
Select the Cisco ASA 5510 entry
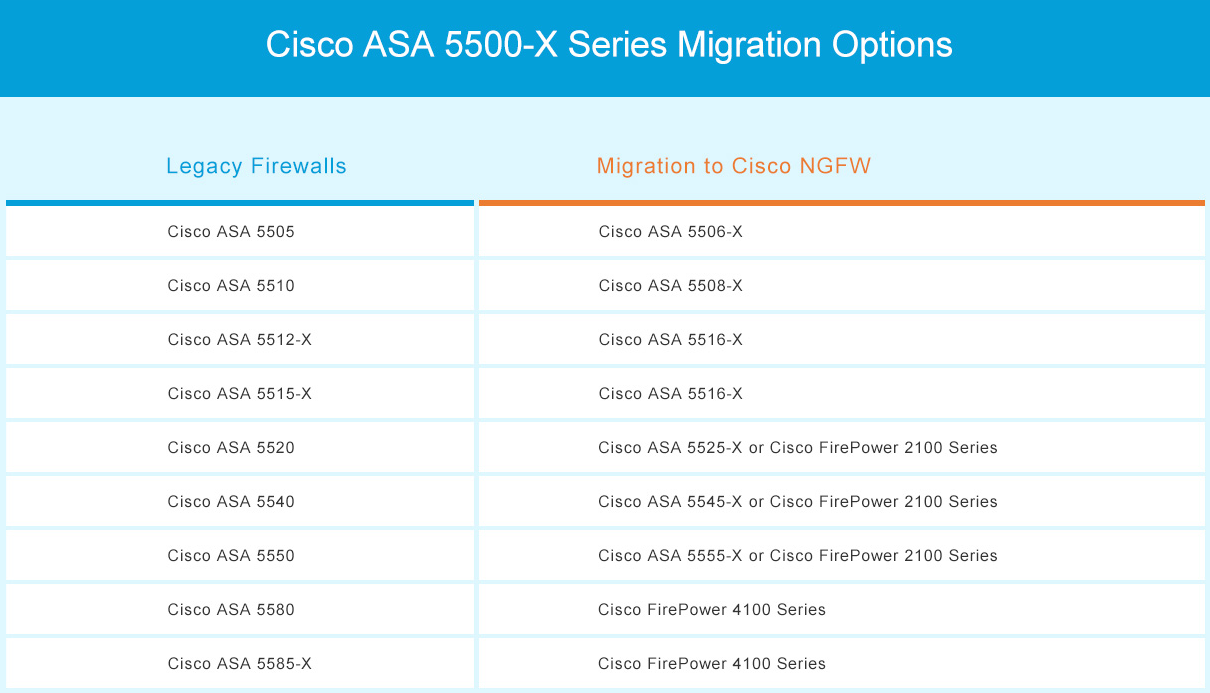231,286
